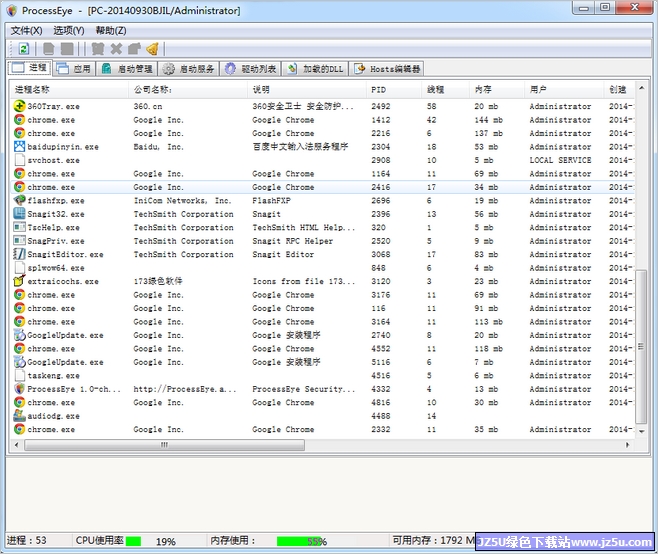This screenshot has height=554, width=658.
Task: Click the LOCAL SERVICE user cell
Action: tap(561, 160)
